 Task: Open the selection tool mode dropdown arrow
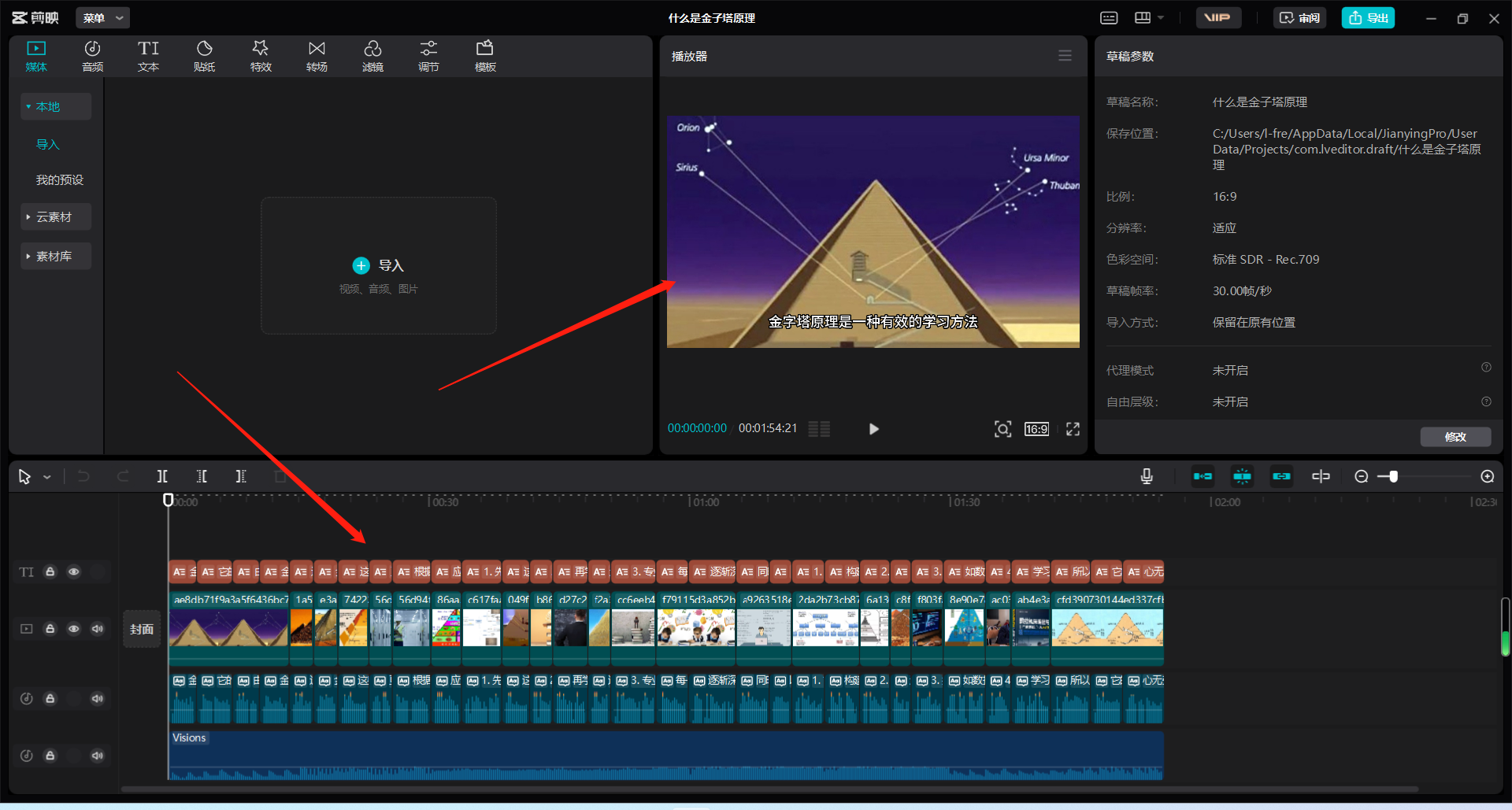47,477
